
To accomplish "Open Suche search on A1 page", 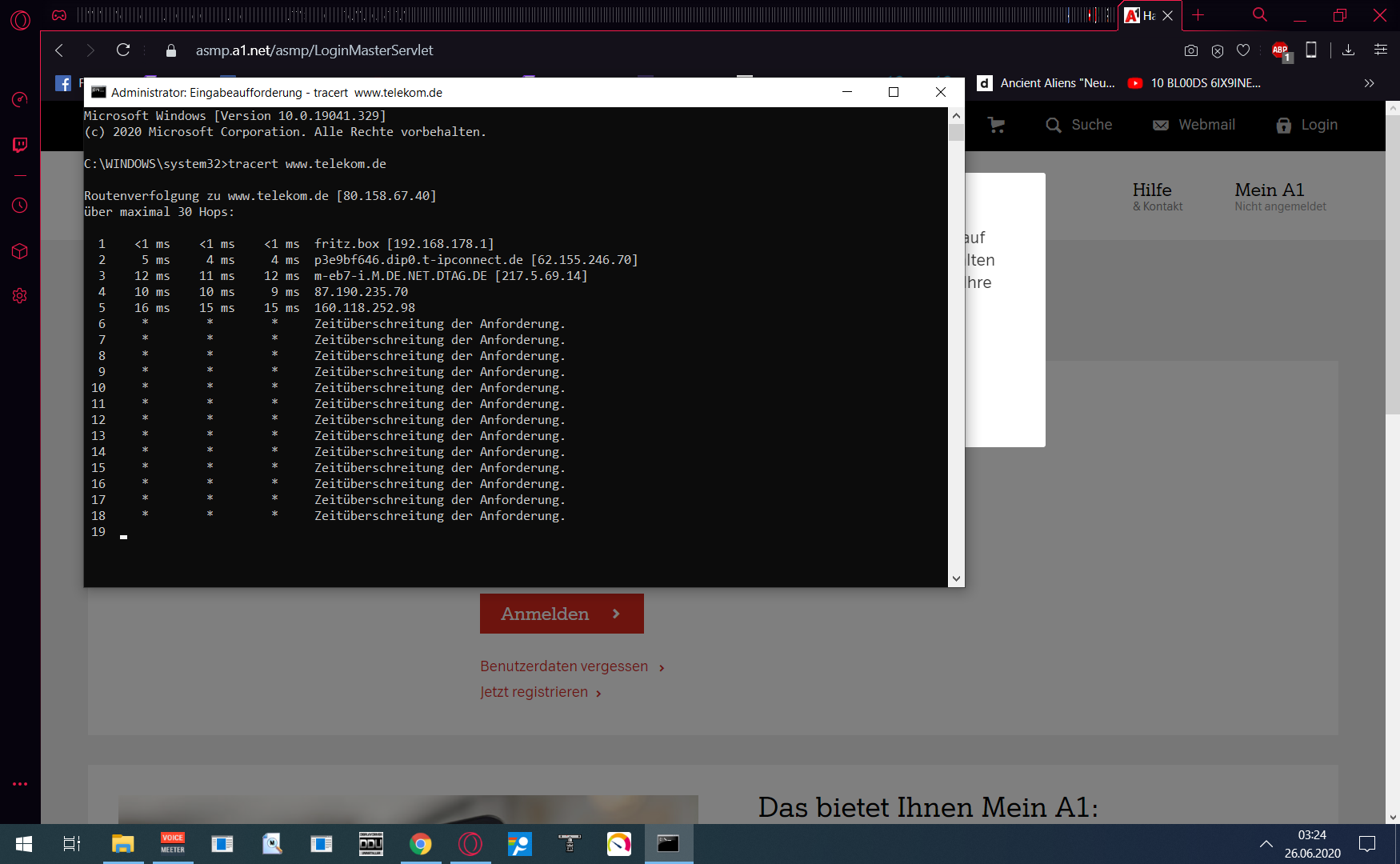I will point(1079,125).
